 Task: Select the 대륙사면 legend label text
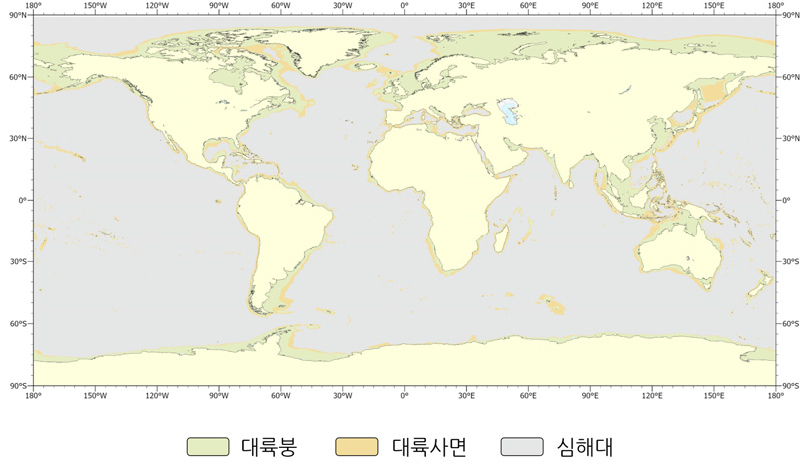click(x=429, y=446)
